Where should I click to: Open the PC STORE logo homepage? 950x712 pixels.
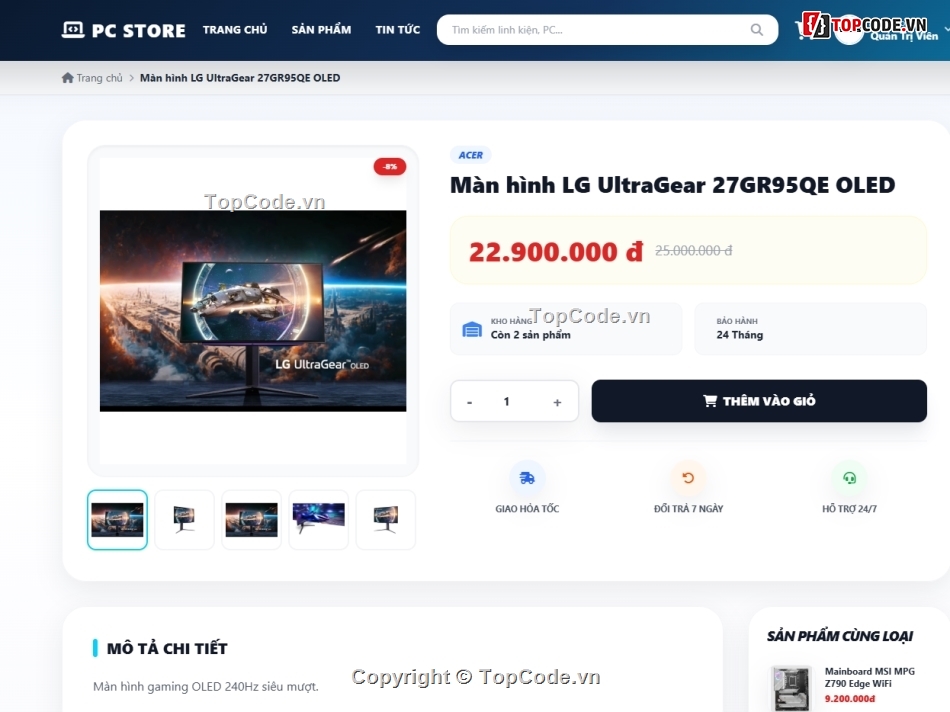click(x=124, y=30)
